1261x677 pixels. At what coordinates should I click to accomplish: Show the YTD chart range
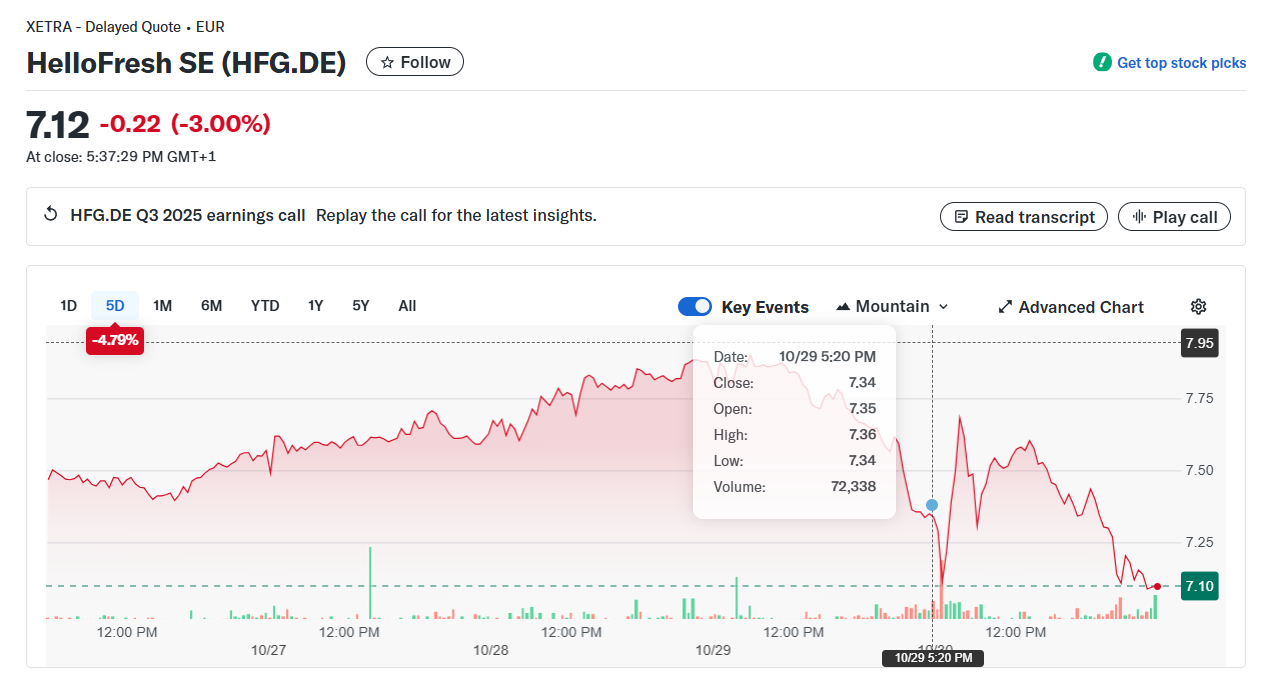tap(265, 306)
